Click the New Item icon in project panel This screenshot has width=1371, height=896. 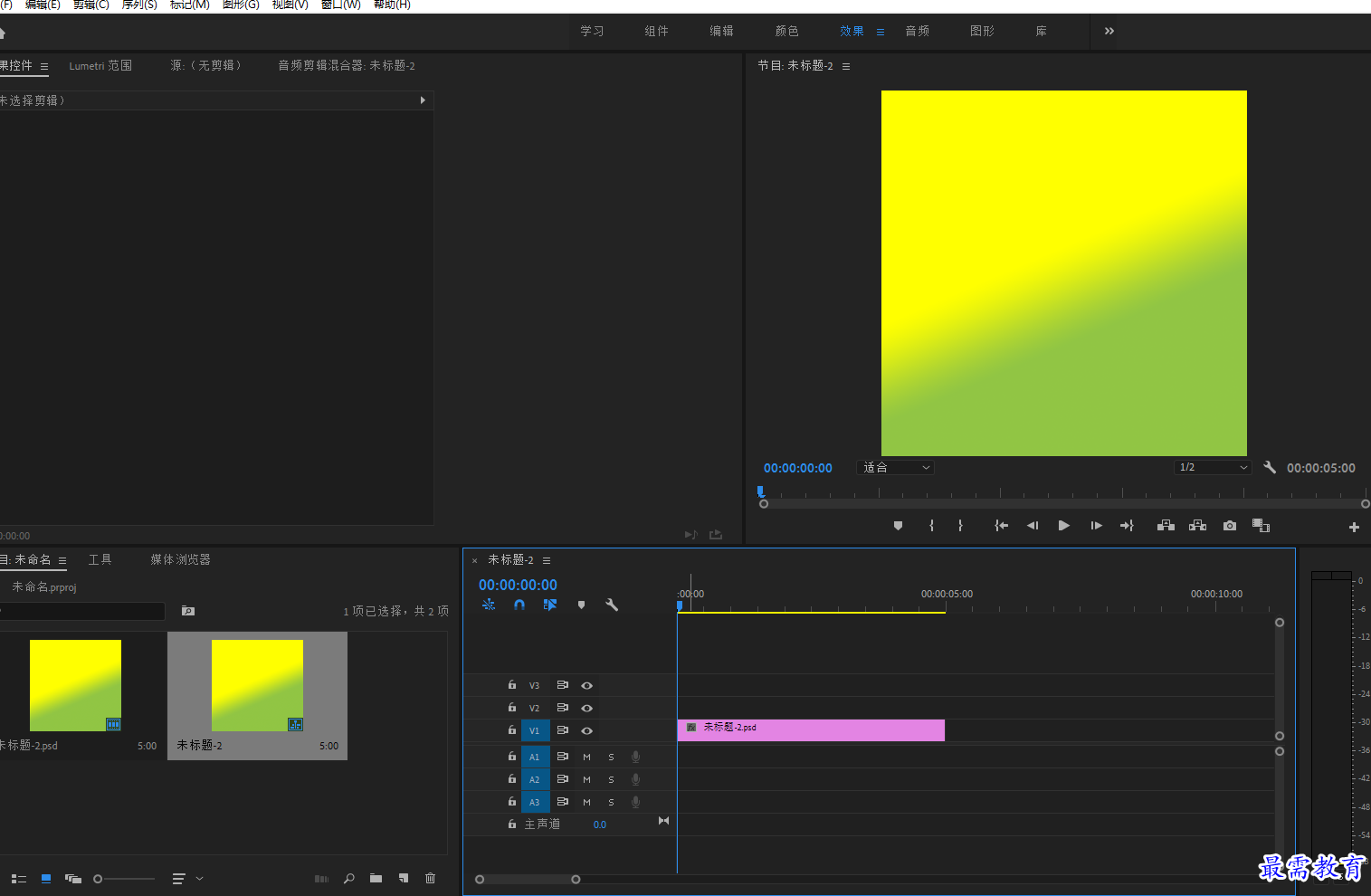404,878
